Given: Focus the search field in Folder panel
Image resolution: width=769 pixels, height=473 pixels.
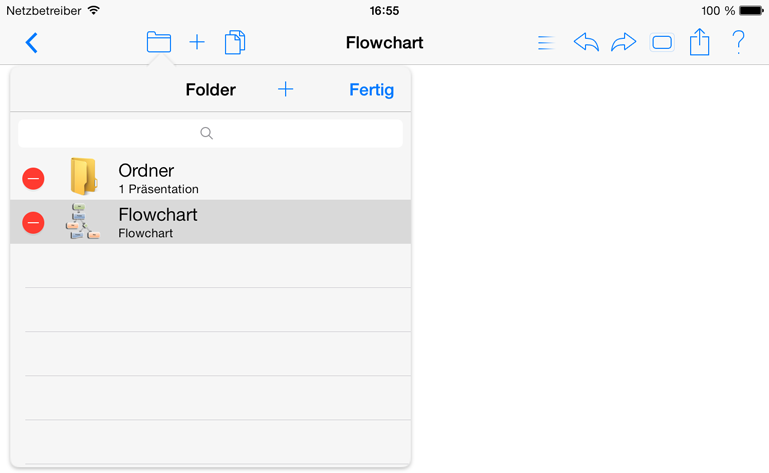Looking at the screenshot, I should (x=210, y=133).
